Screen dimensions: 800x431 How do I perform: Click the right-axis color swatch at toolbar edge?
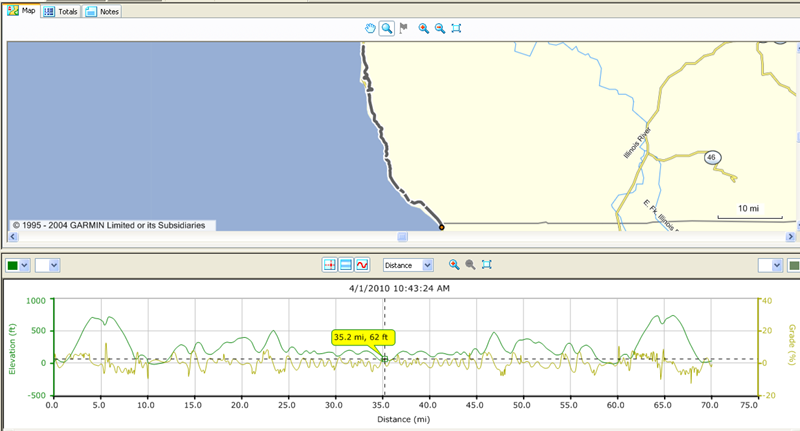point(794,265)
